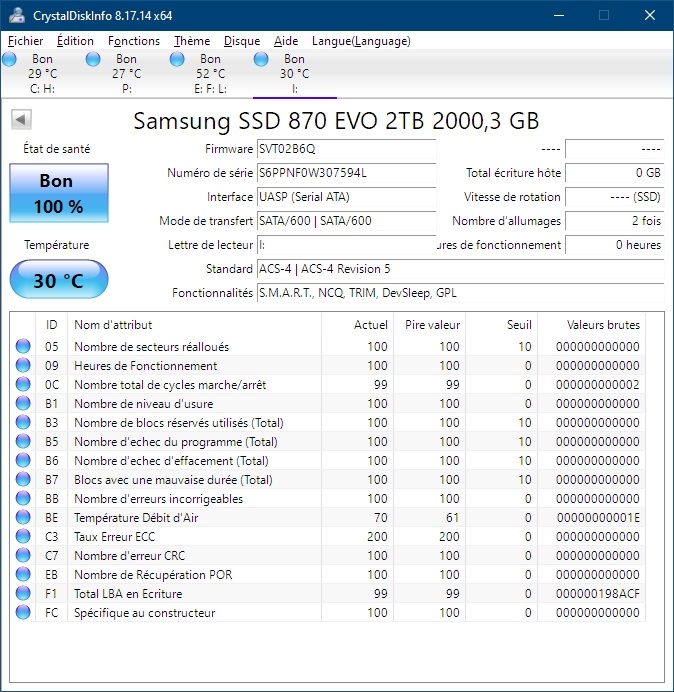The height and width of the screenshot is (692, 674).
Task: Select the status dot for disk I:
Action: point(261,59)
